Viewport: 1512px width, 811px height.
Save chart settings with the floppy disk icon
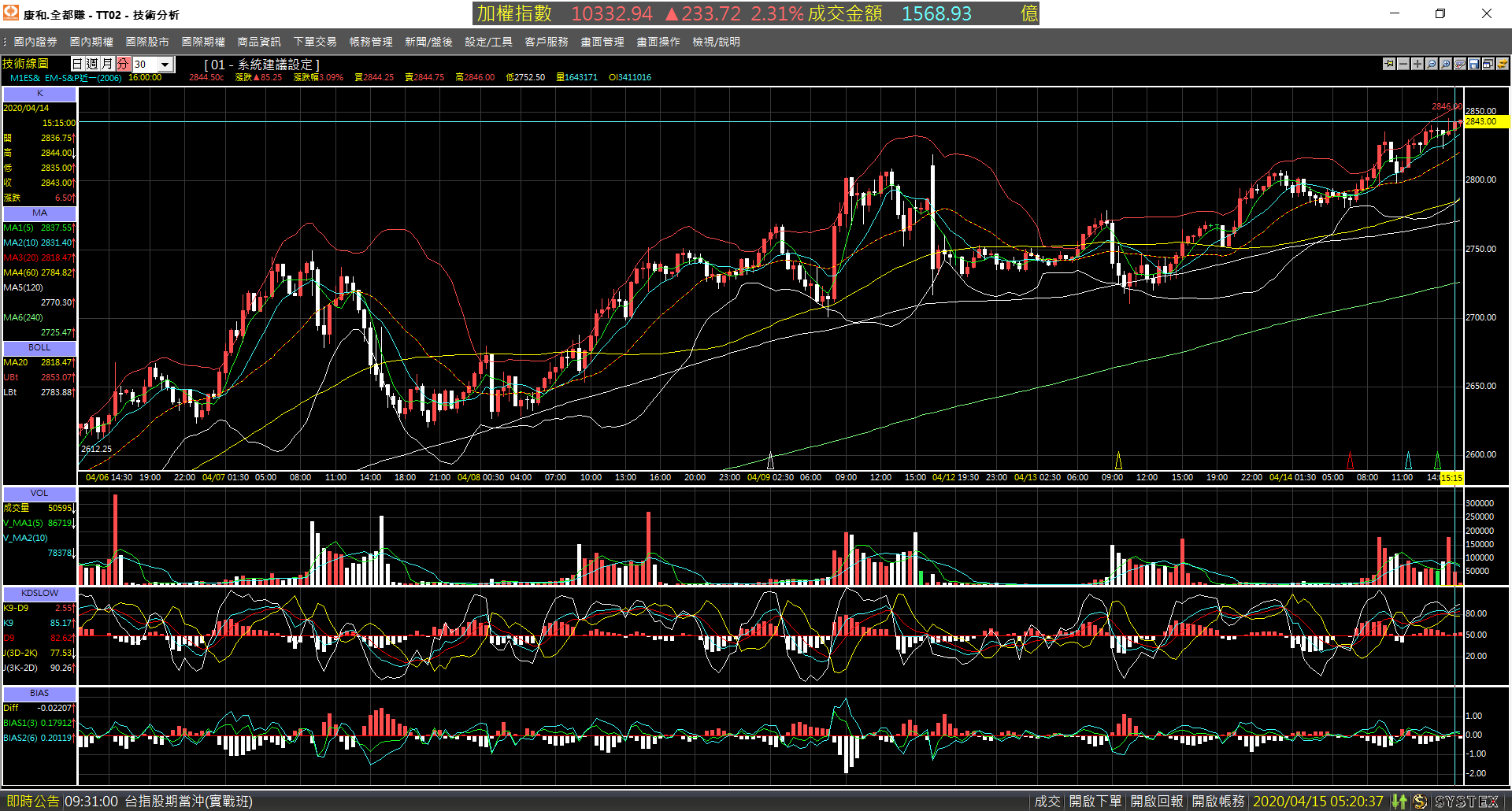point(1474,64)
